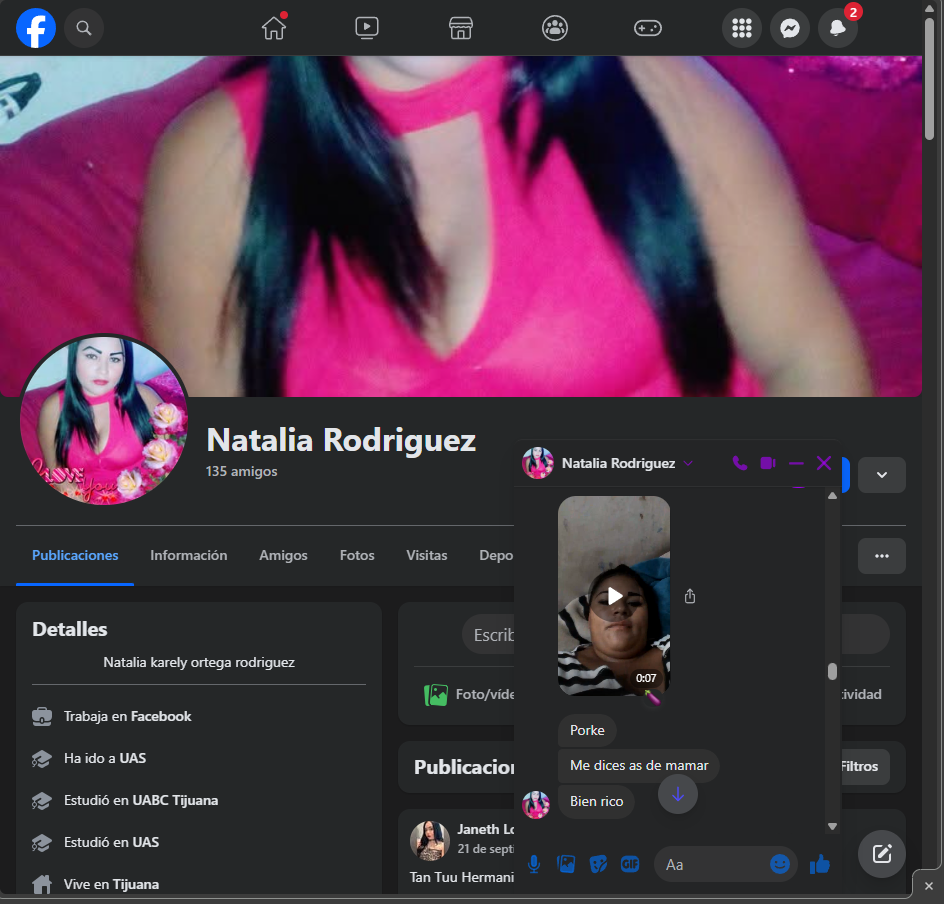
Task: Switch to the Fotos tab
Action: (x=357, y=555)
